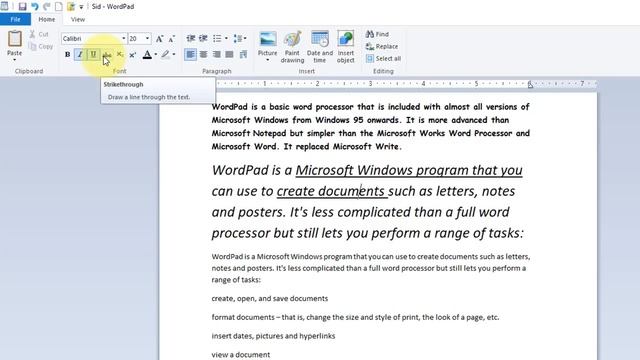Shrink the font size
Screen dimensions: 640x360
point(172,39)
